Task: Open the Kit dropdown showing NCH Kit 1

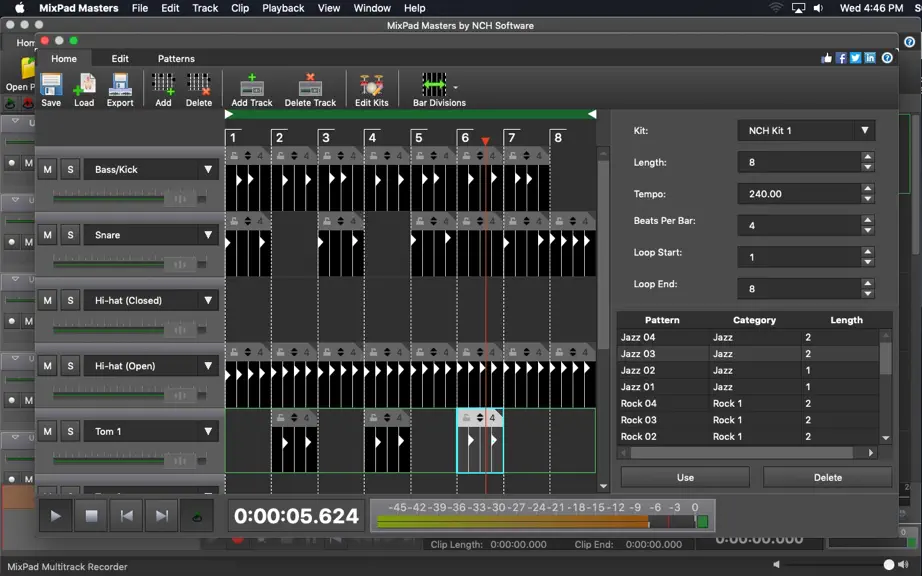Action: coord(806,130)
